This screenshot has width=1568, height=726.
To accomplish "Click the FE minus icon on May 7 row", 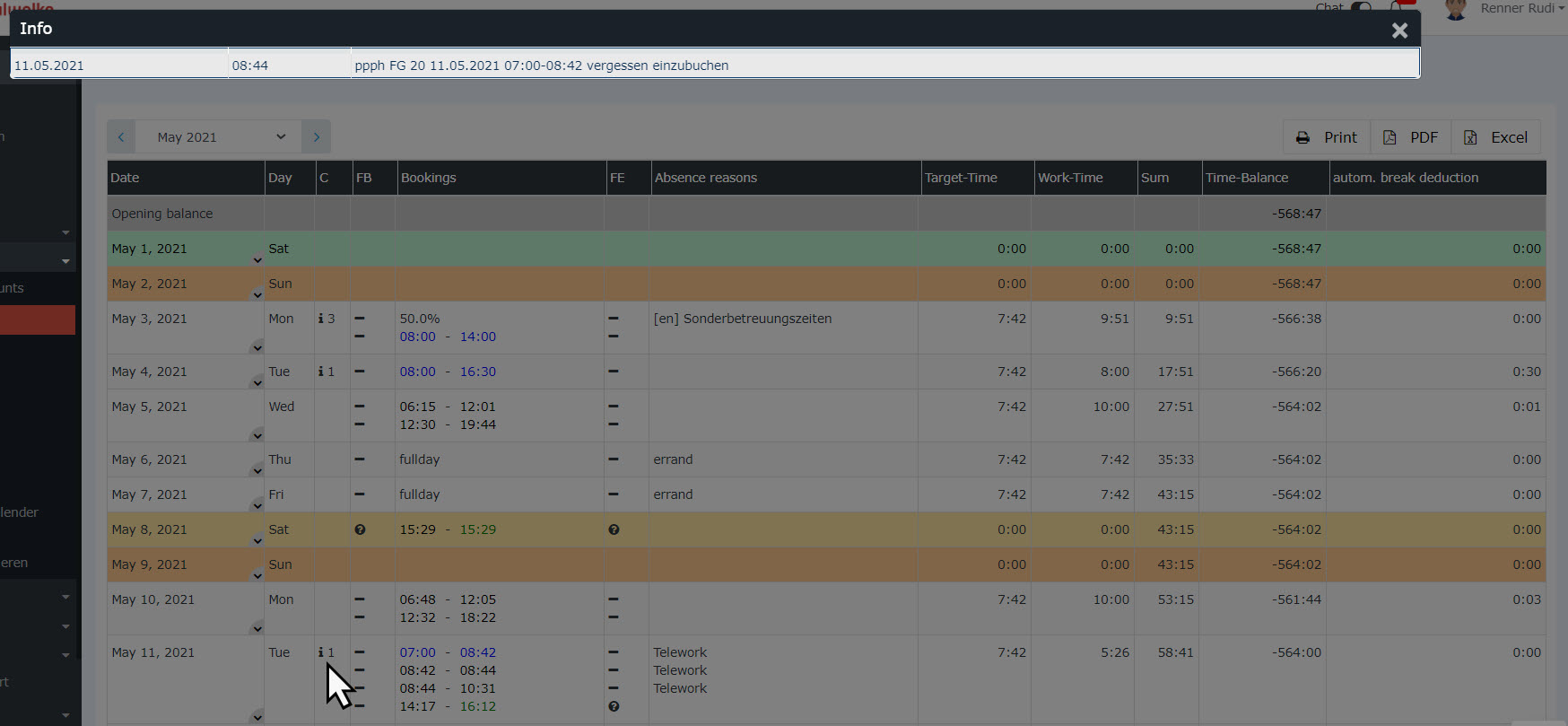I will 614,494.
